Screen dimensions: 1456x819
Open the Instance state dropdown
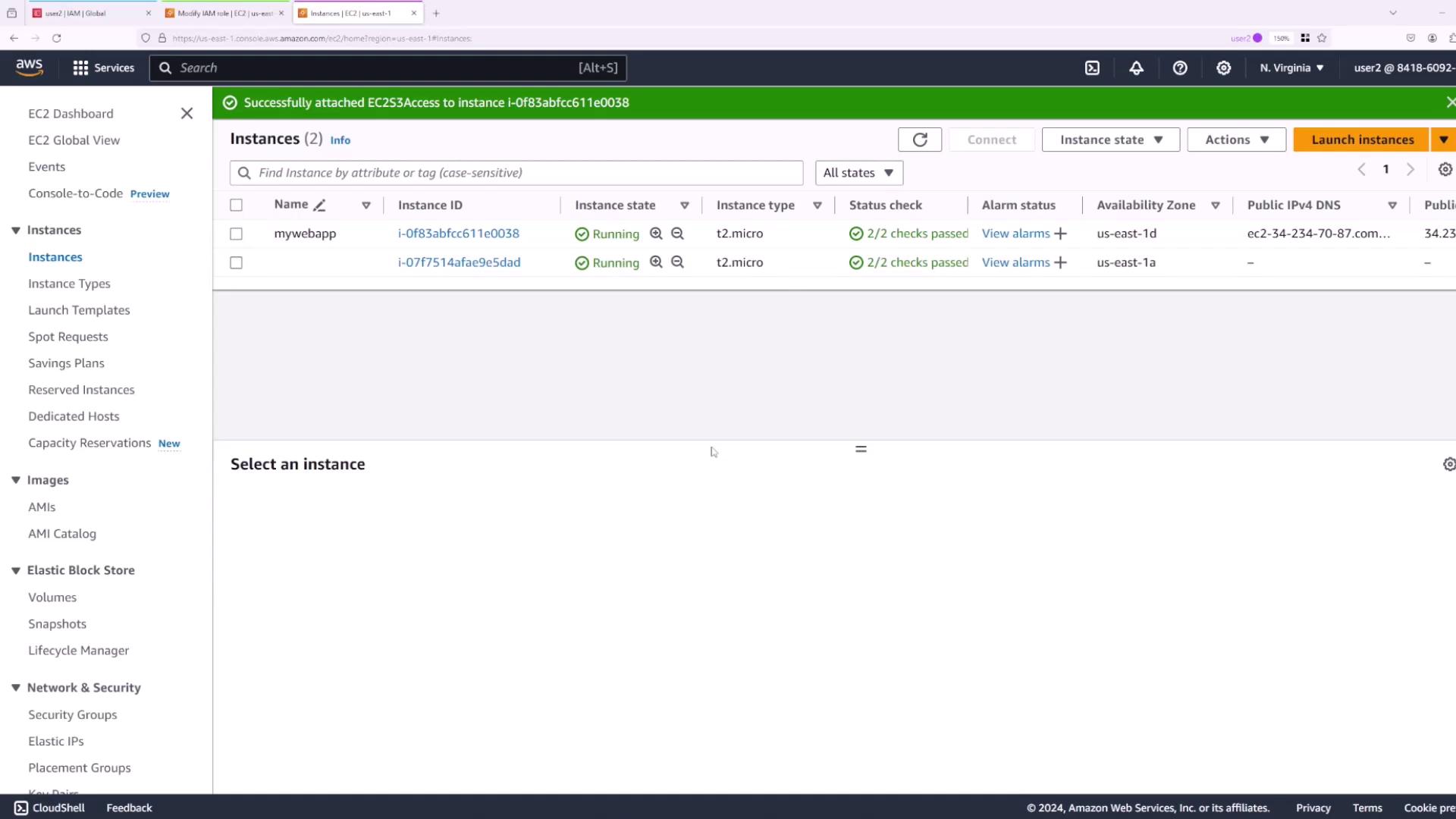click(x=1110, y=140)
